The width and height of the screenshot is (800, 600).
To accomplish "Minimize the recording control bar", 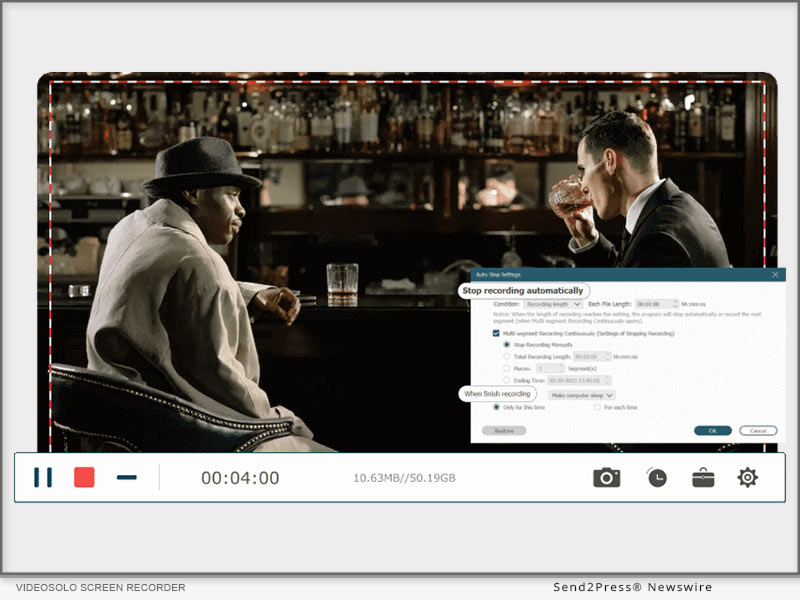I will tap(126, 478).
